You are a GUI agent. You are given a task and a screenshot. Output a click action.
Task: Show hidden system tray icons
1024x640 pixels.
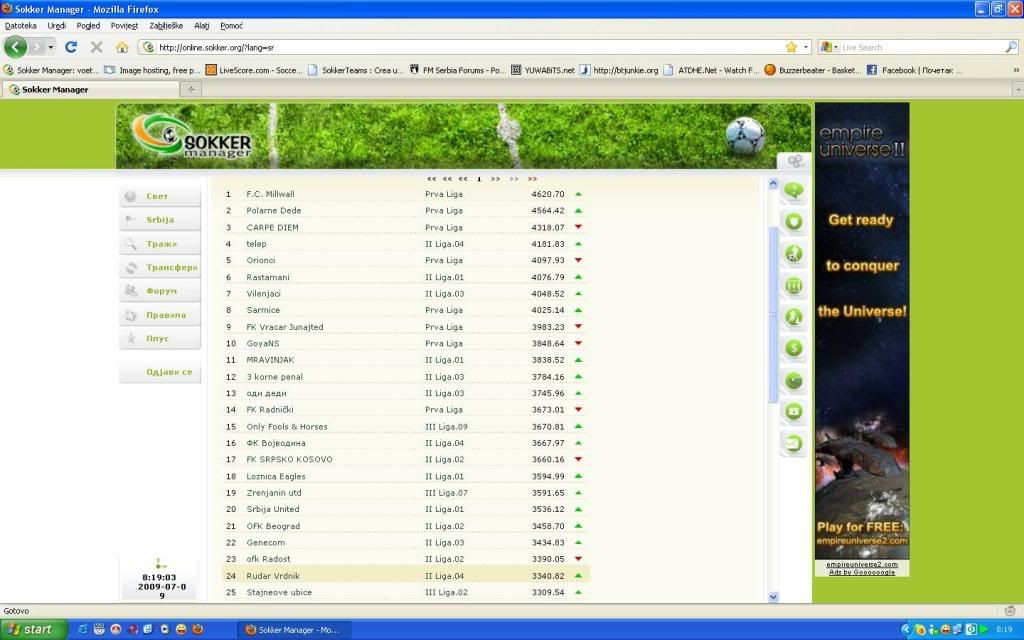(x=905, y=630)
